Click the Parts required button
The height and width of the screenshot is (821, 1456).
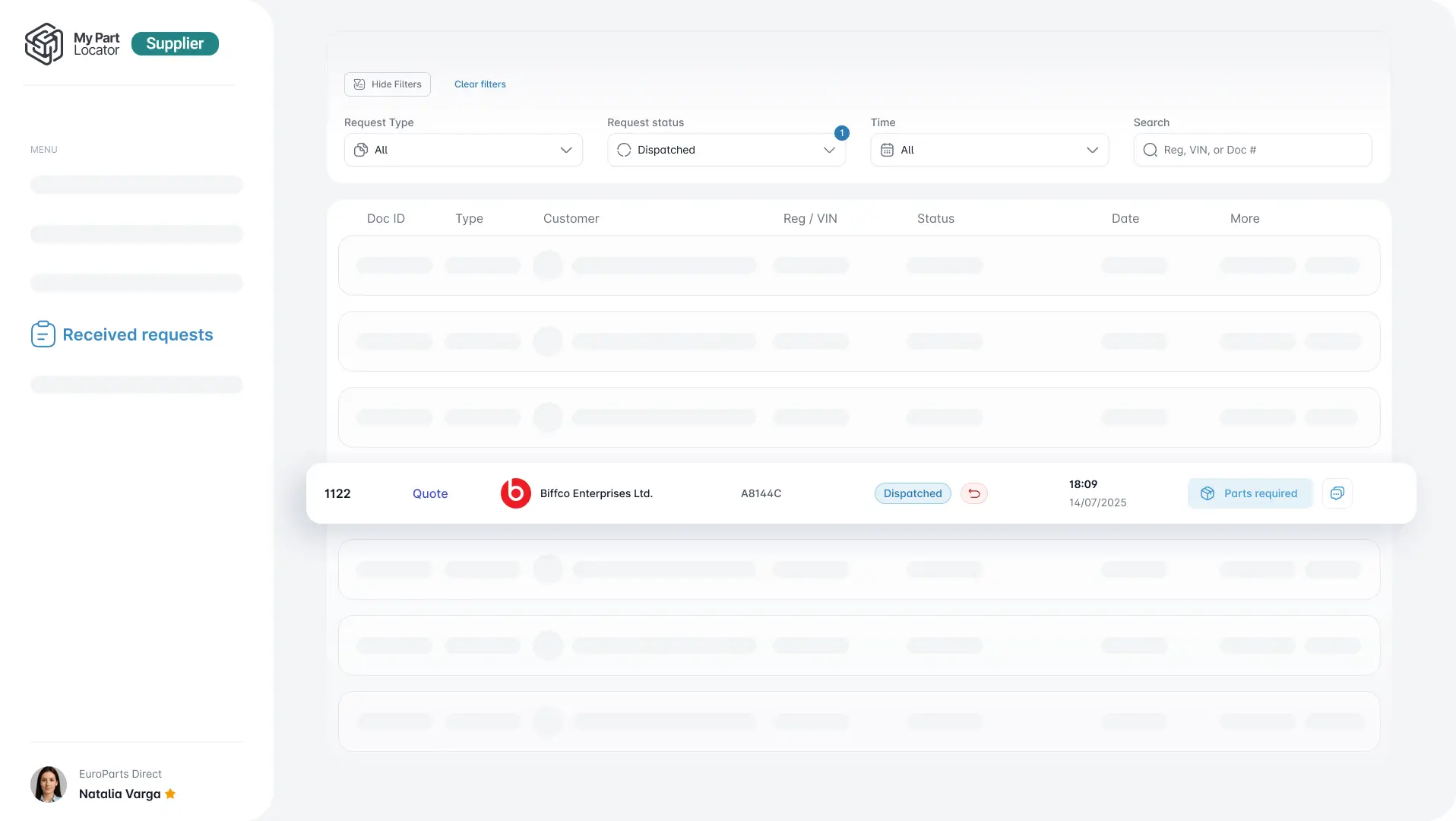[1249, 493]
